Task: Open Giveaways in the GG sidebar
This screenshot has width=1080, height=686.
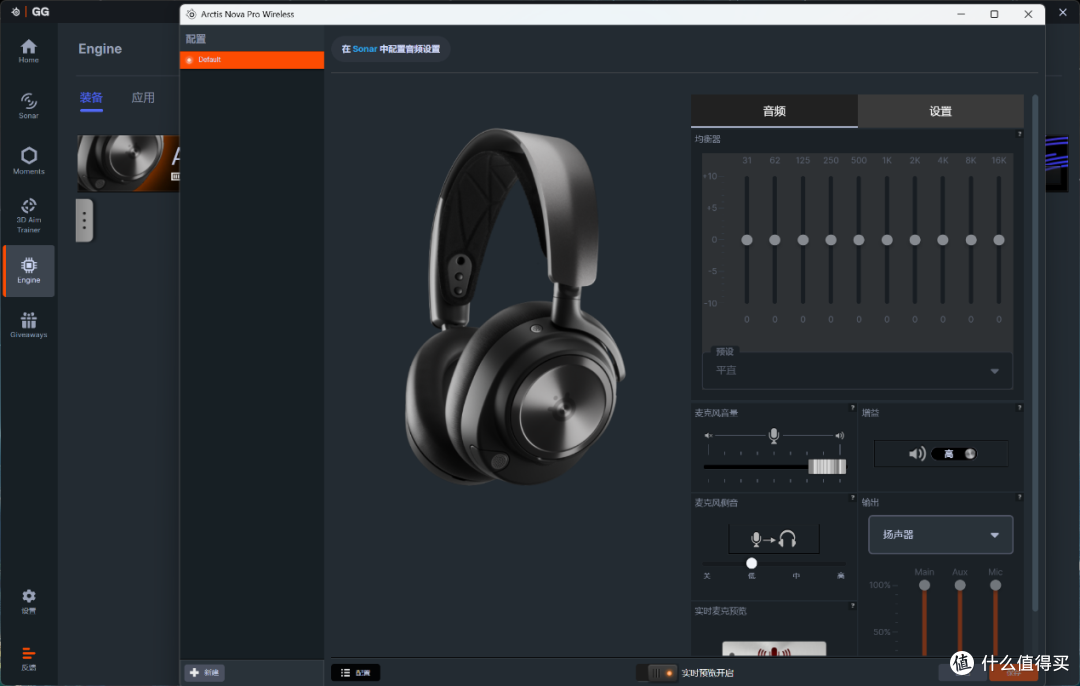Action: (28, 325)
